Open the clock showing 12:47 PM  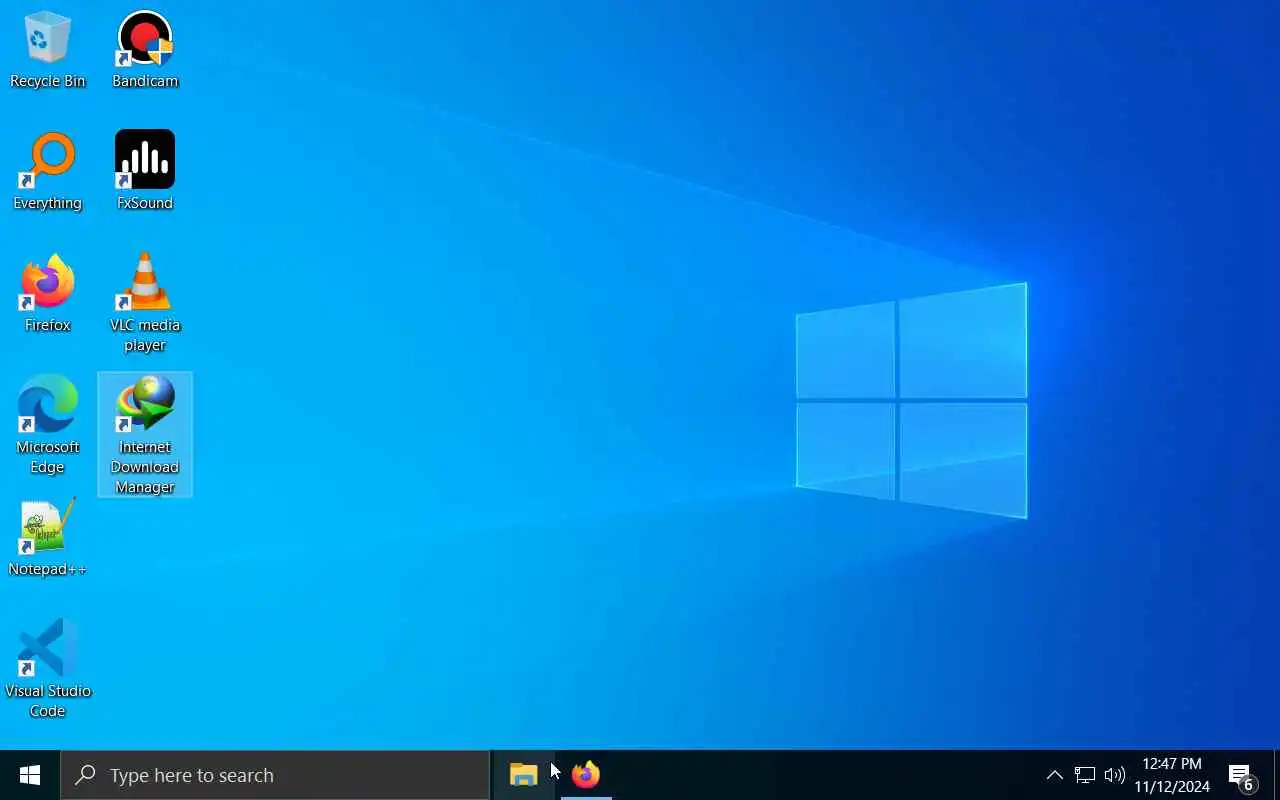1172,775
